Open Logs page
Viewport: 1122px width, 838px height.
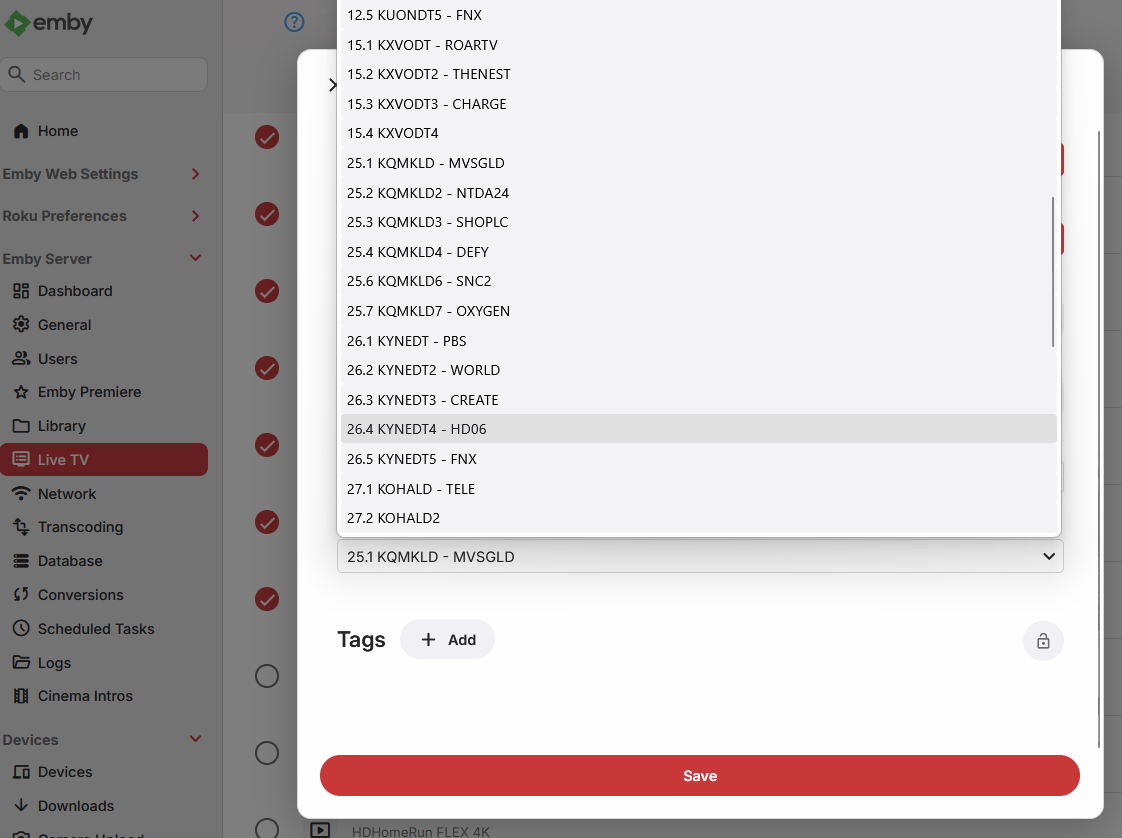(104, 663)
